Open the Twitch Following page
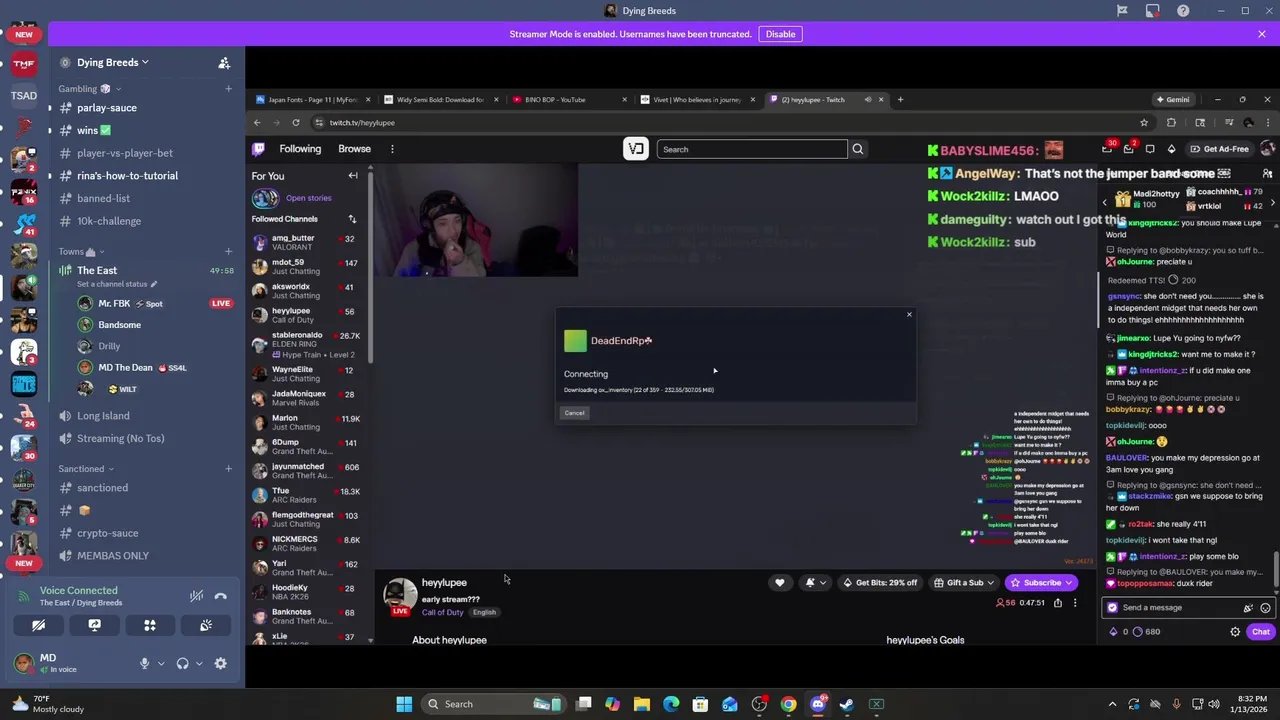1280x720 pixels. (300, 149)
